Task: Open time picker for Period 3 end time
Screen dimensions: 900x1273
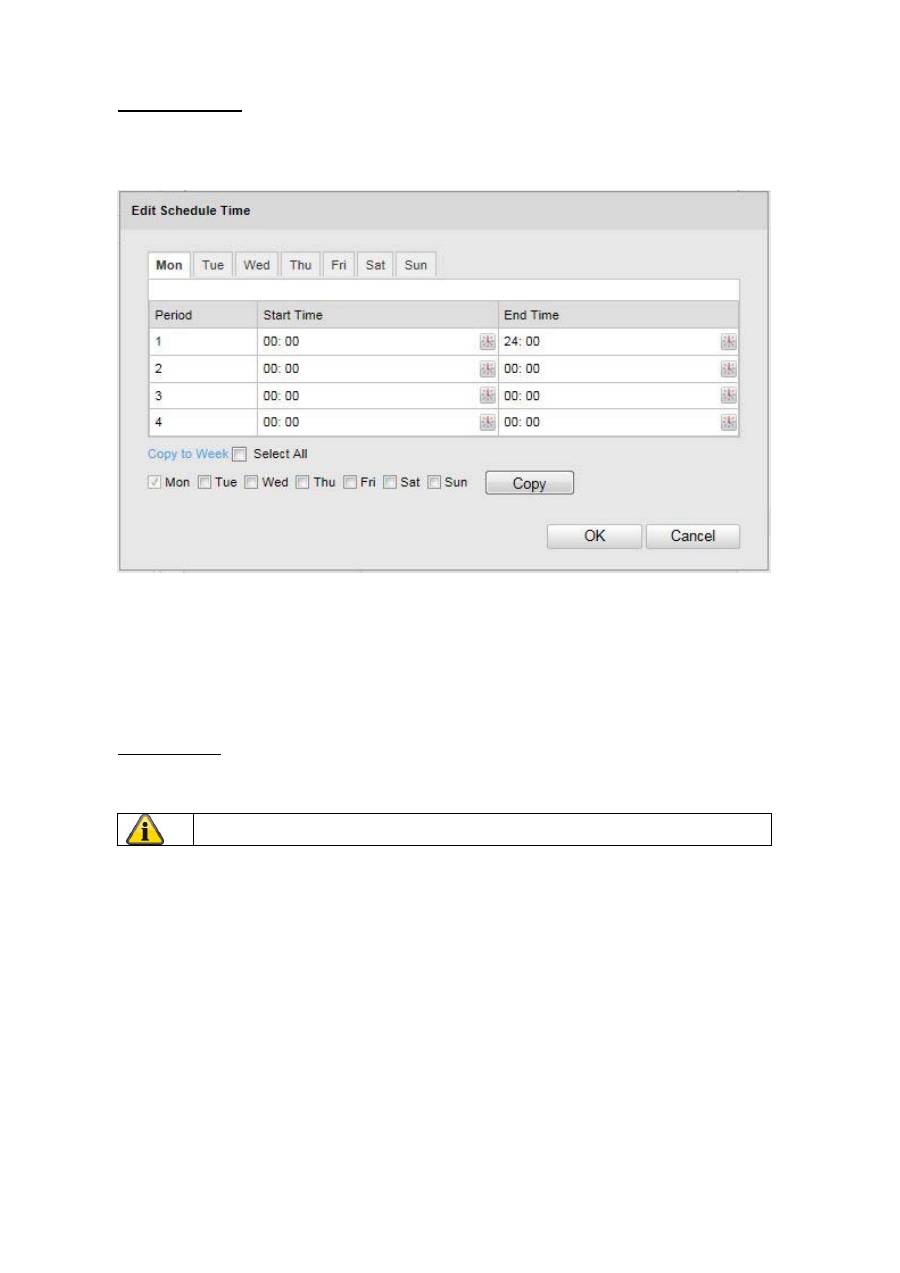Action: point(728,396)
